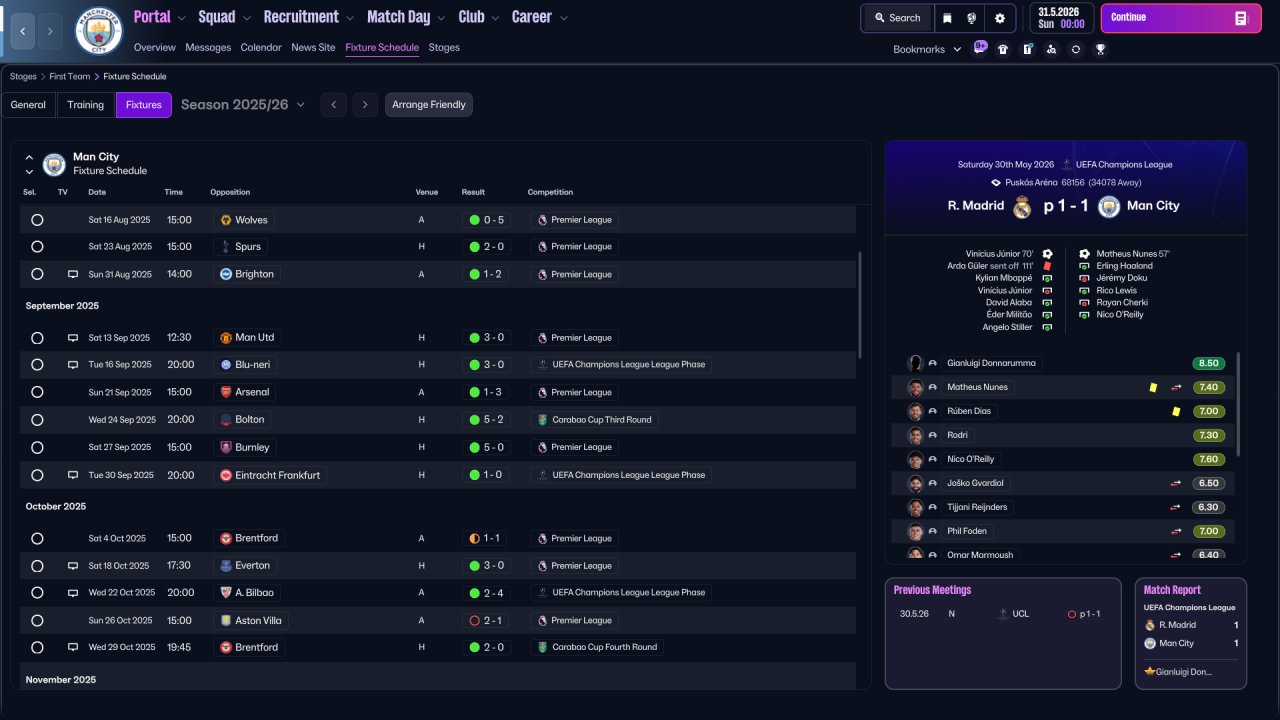The height and width of the screenshot is (720, 1280).
Task: Show the previous season with left arrow
Action: (334, 105)
